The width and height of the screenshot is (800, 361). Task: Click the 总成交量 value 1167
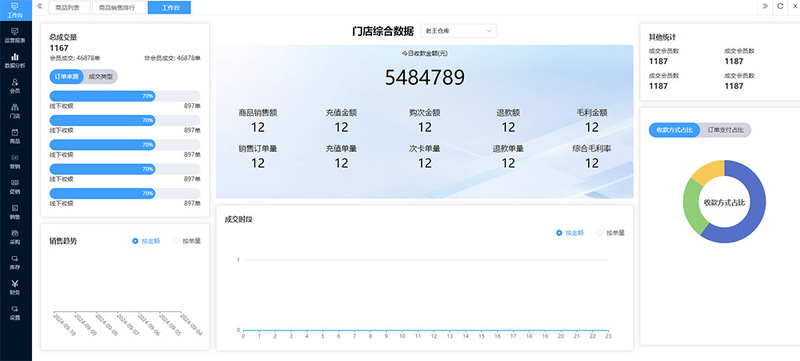click(59, 48)
